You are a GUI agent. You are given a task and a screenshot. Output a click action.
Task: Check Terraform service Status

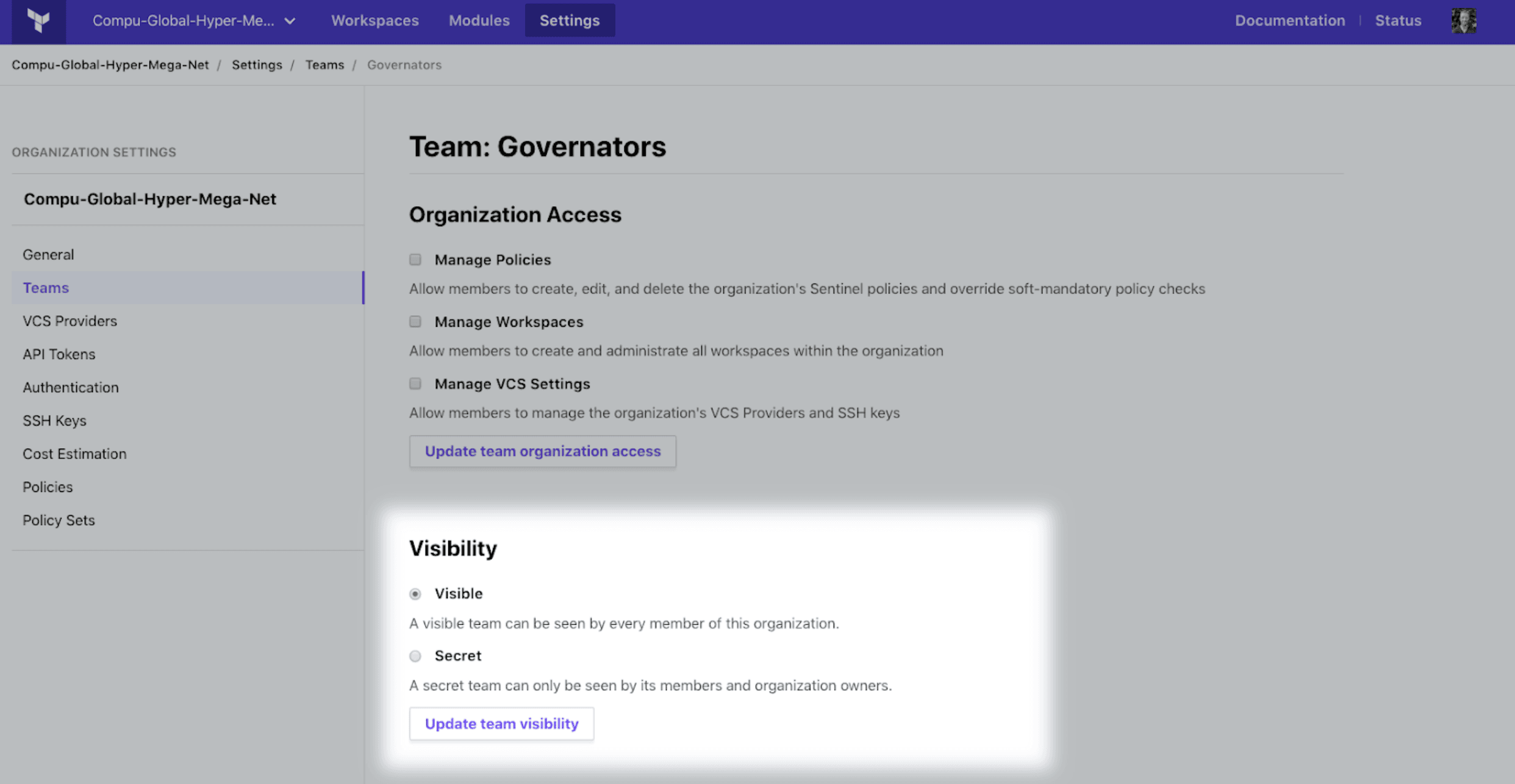[x=1397, y=20]
